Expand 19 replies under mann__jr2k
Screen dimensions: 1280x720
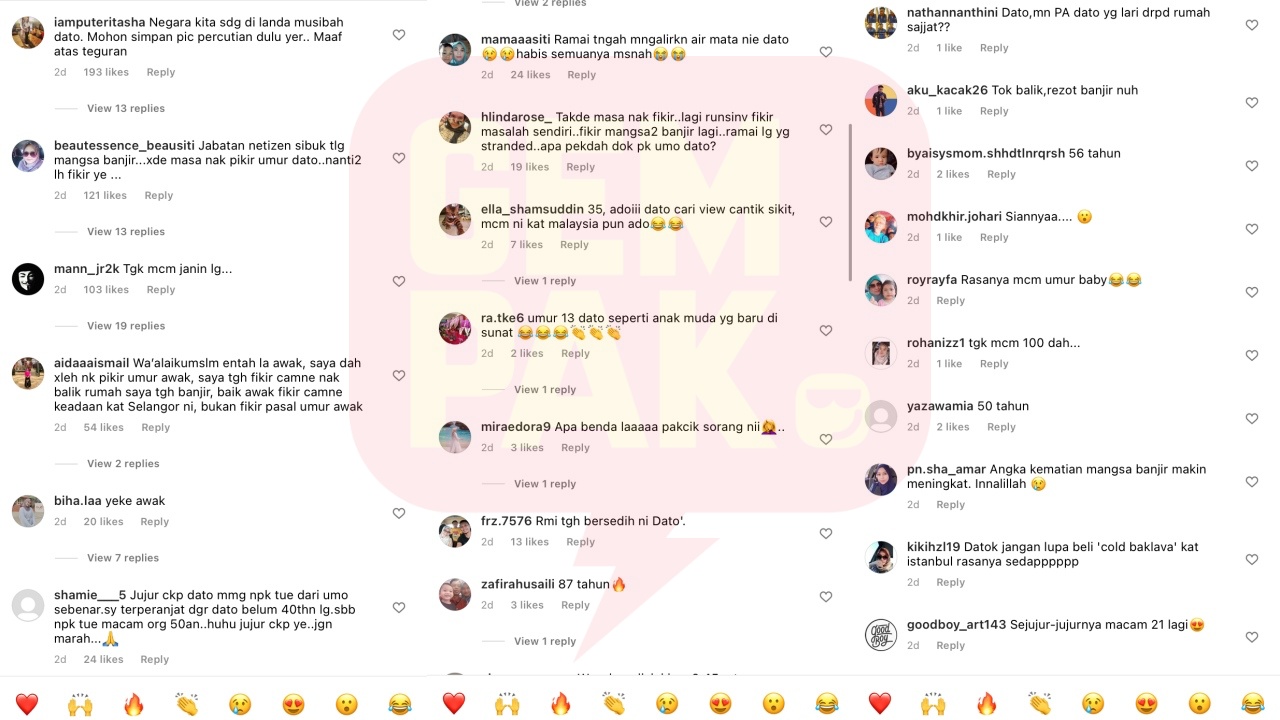pos(126,326)
